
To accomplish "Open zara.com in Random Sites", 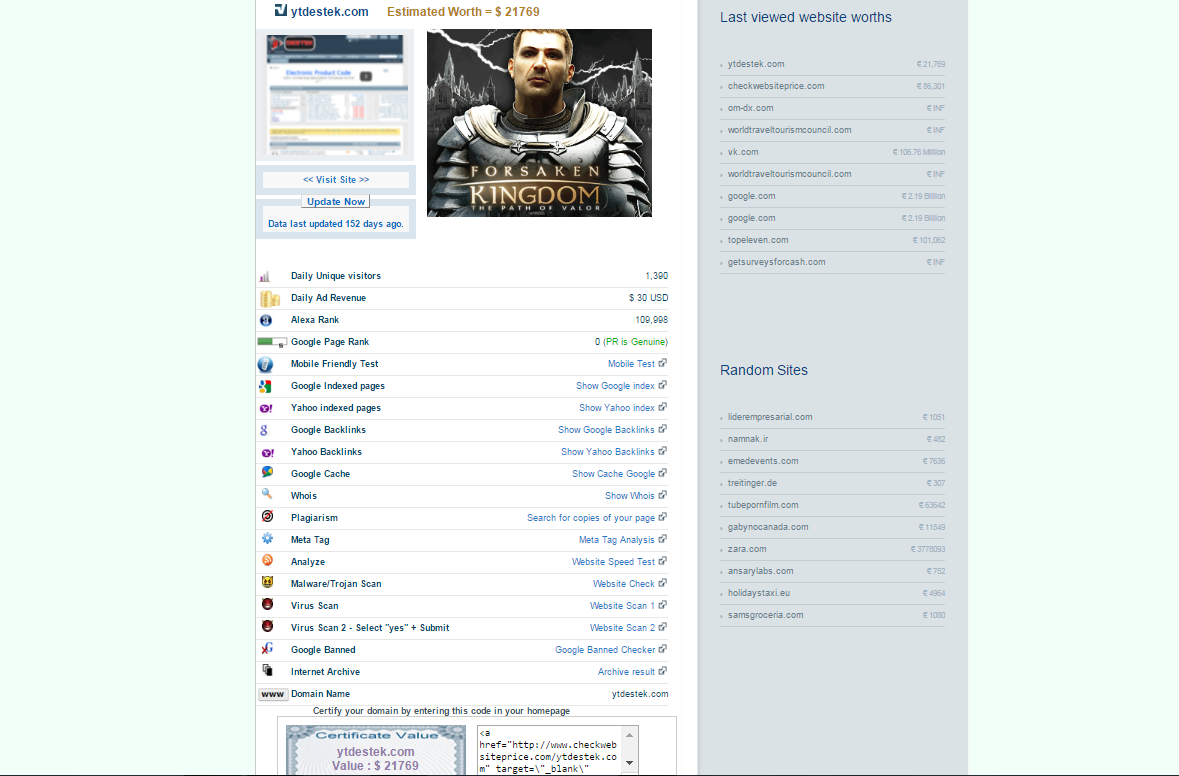I will [x=747, y=549].
